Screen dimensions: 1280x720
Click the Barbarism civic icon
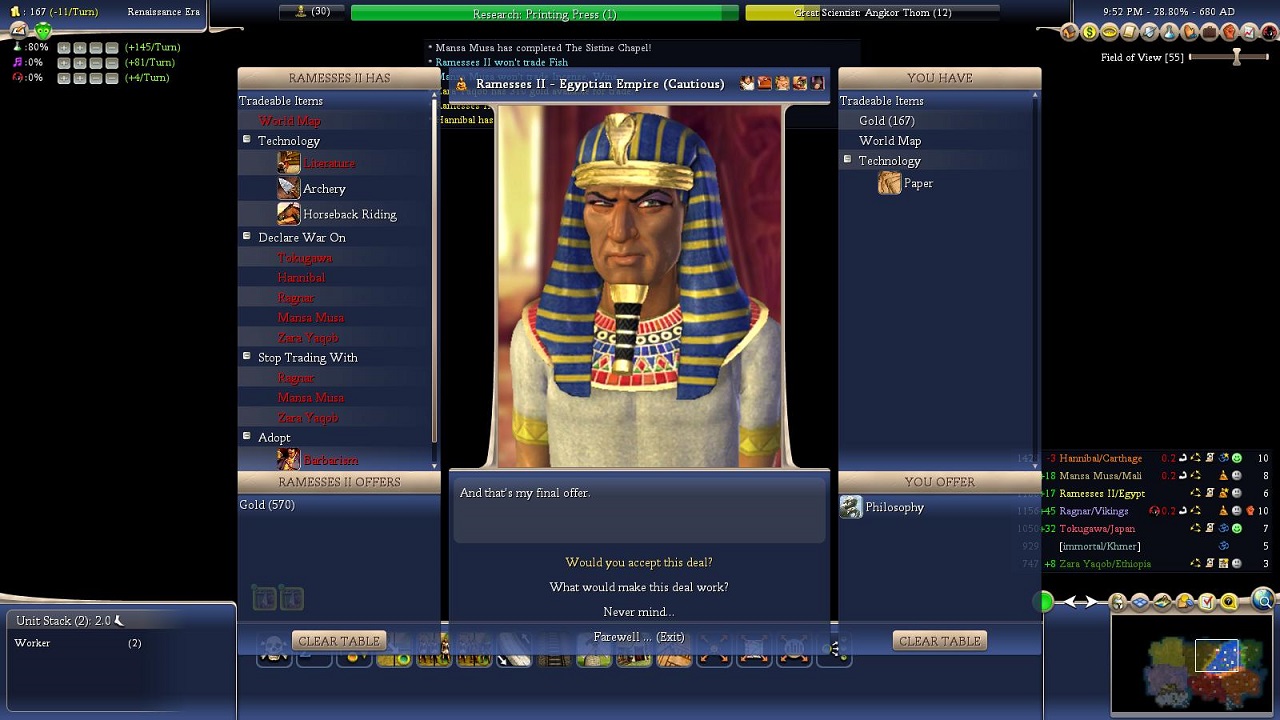289,459
